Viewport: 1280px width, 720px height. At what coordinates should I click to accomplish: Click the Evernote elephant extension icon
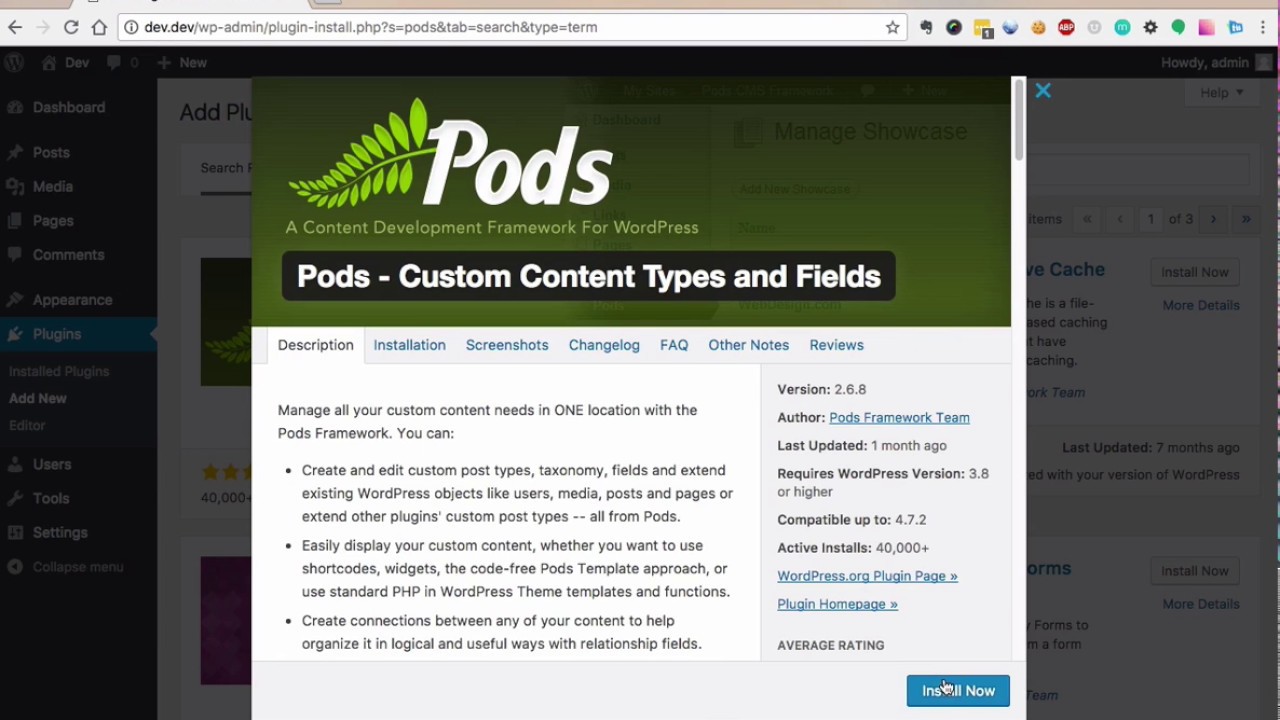point(926,28)
